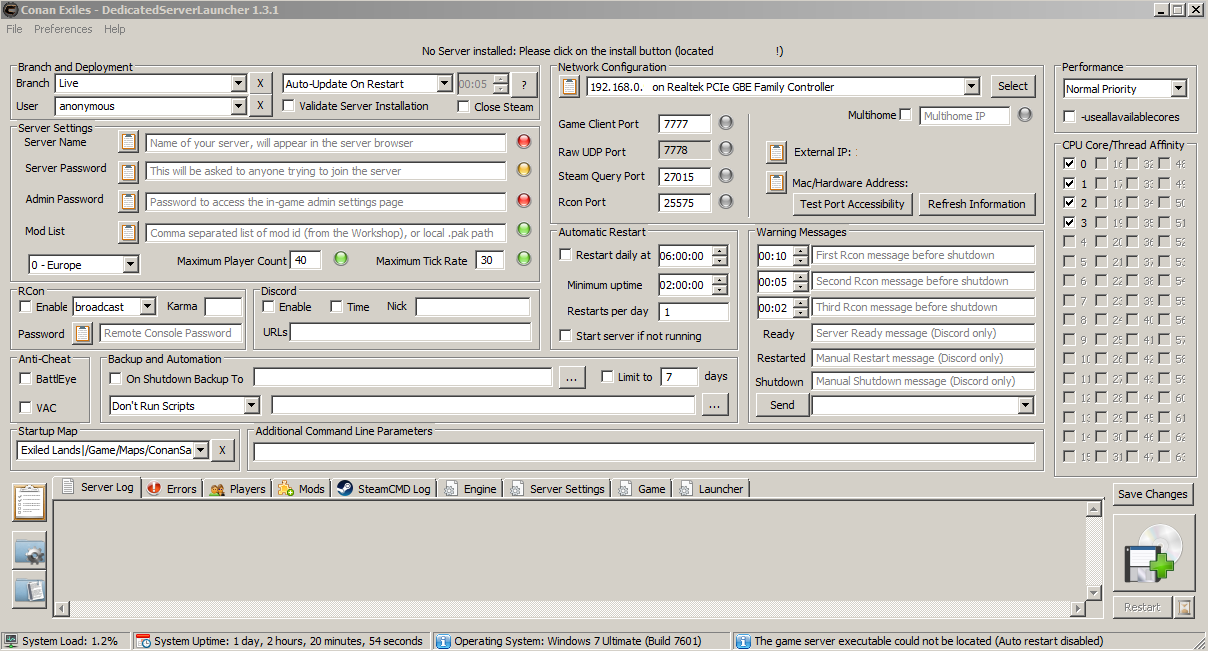Expand the Auto-Update On Restart dropdown

[445, 84]
